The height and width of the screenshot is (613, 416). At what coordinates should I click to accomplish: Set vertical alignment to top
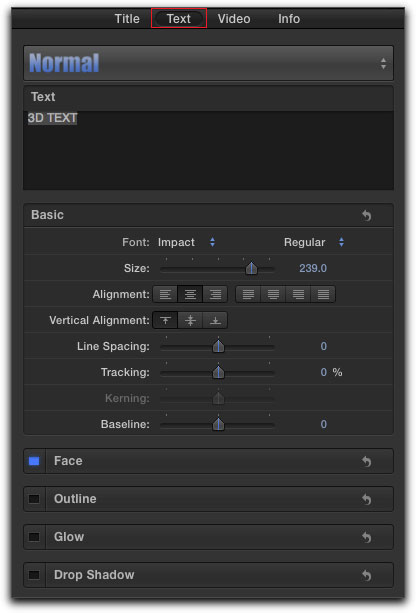click(x=165, y=321)
